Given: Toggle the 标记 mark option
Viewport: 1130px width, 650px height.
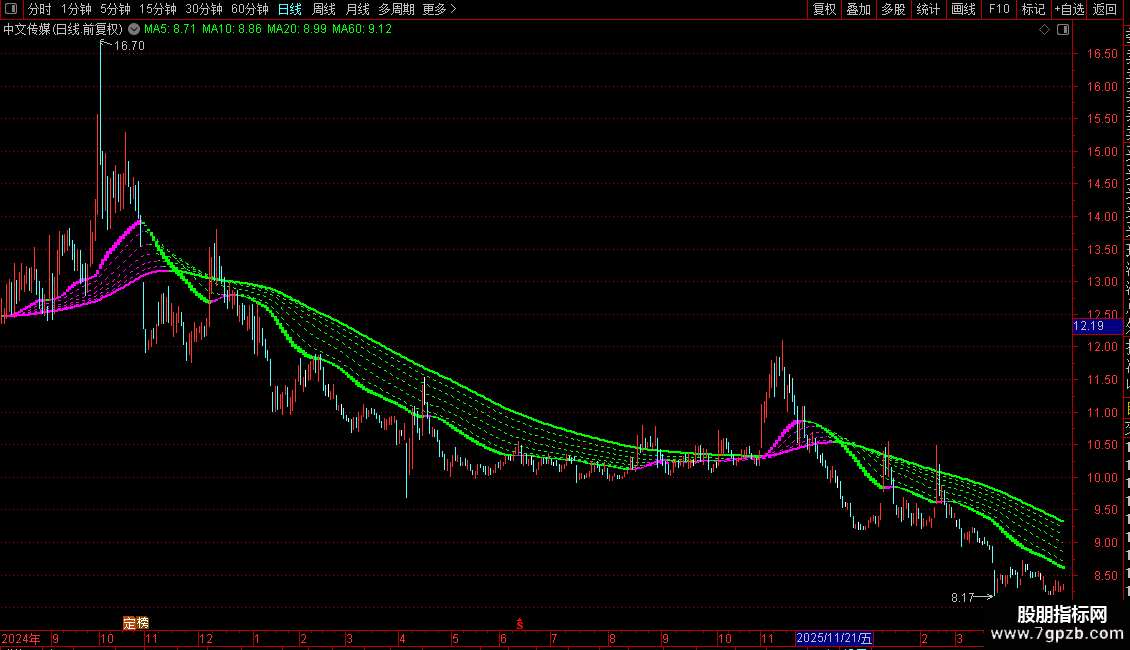Looking at the screenshot, I should pos(1033,9).
